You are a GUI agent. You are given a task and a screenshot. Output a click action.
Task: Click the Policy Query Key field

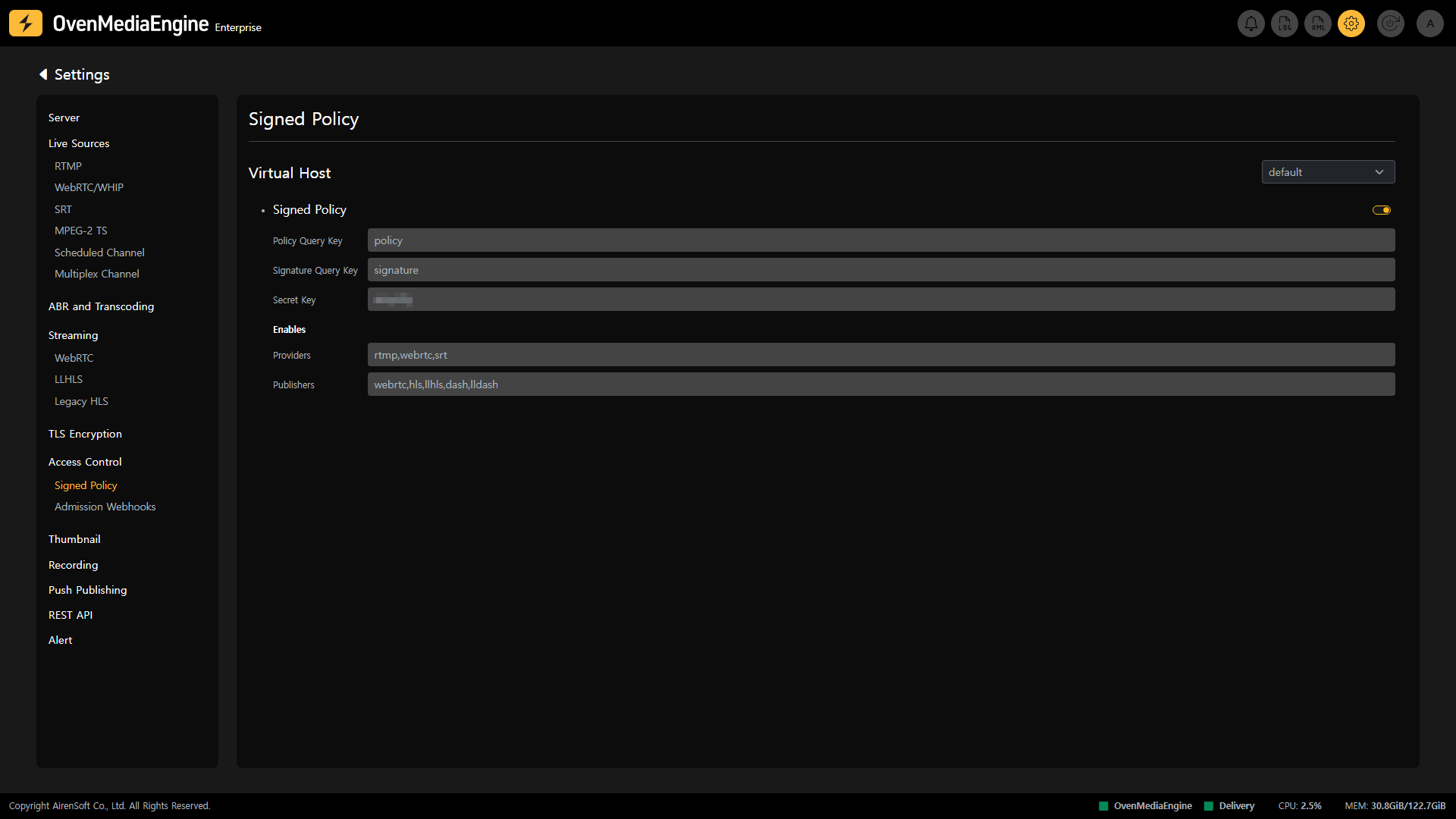pyautogui.click(x=880, y=240)
